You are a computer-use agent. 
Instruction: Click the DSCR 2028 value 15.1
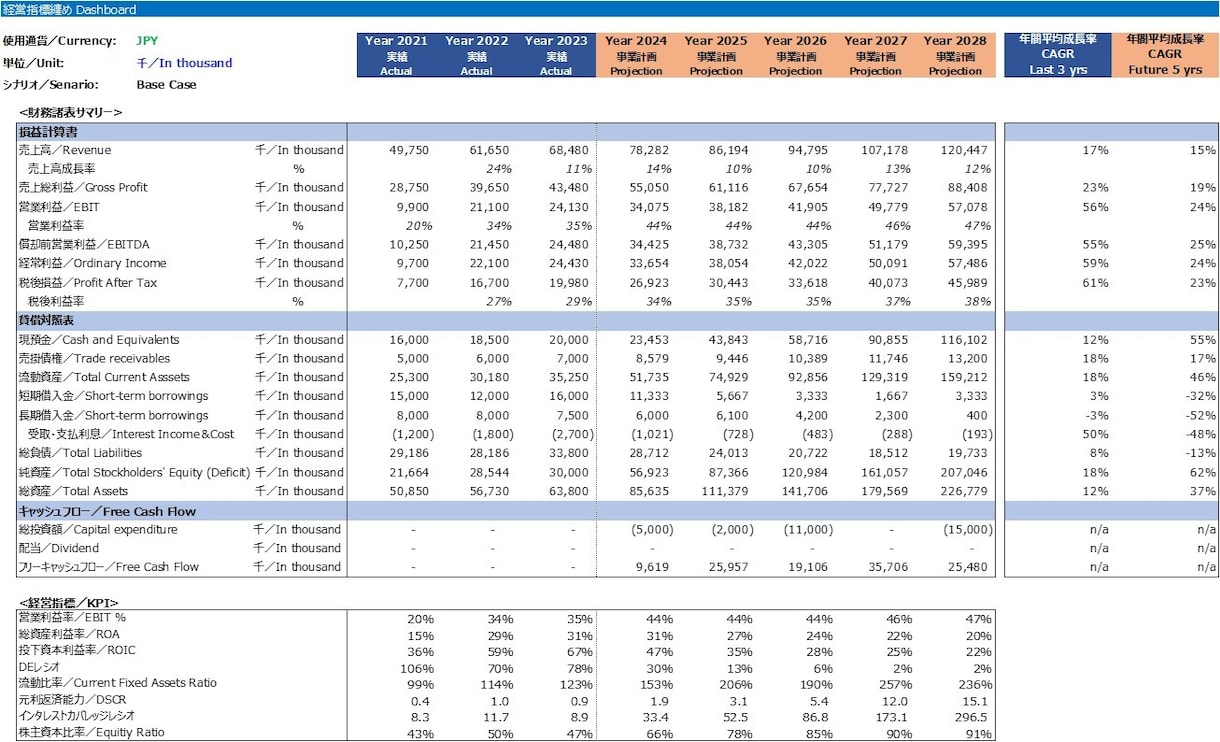(x=977, y=700)
